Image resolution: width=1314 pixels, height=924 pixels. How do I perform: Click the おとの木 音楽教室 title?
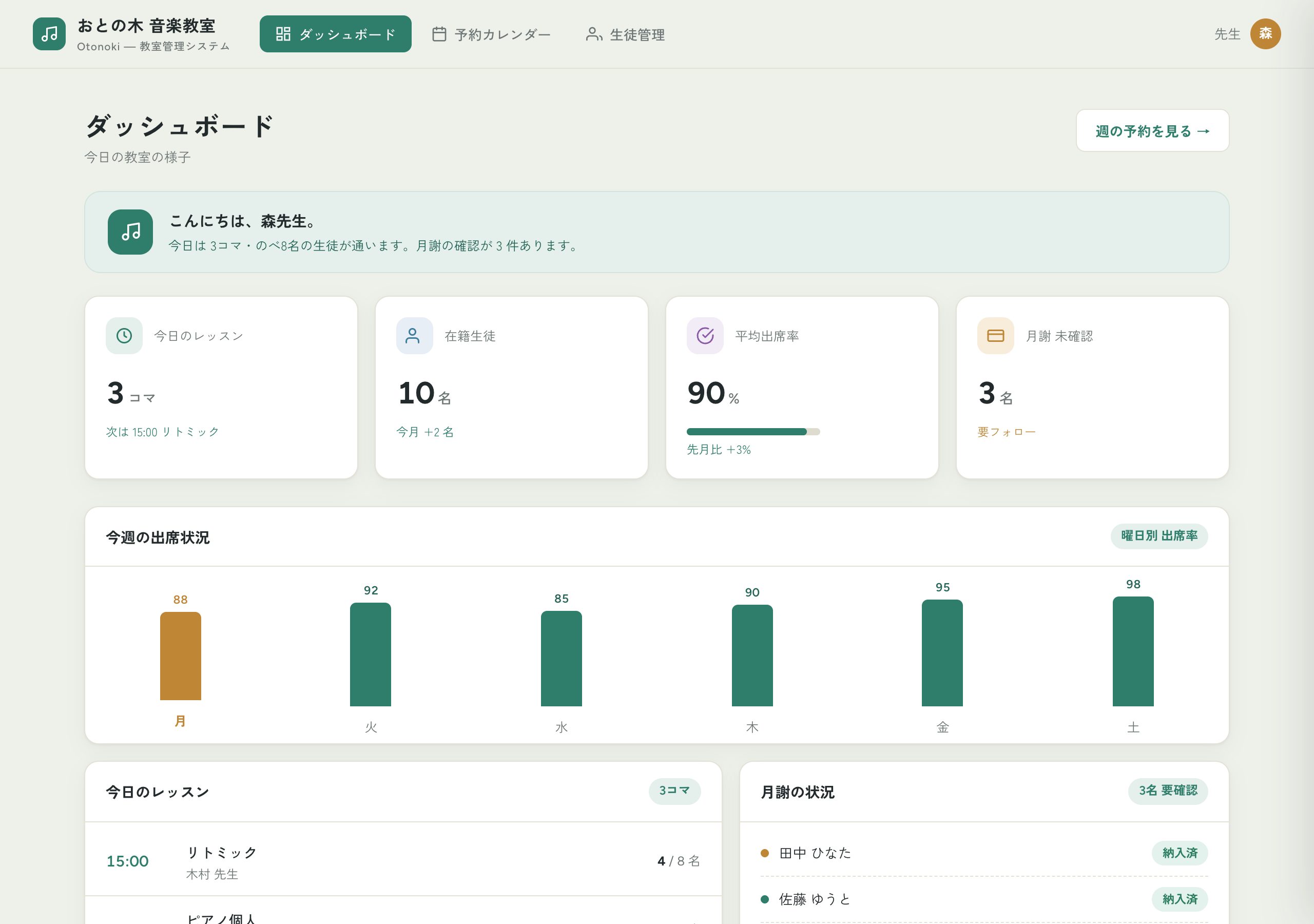point(146,26)
